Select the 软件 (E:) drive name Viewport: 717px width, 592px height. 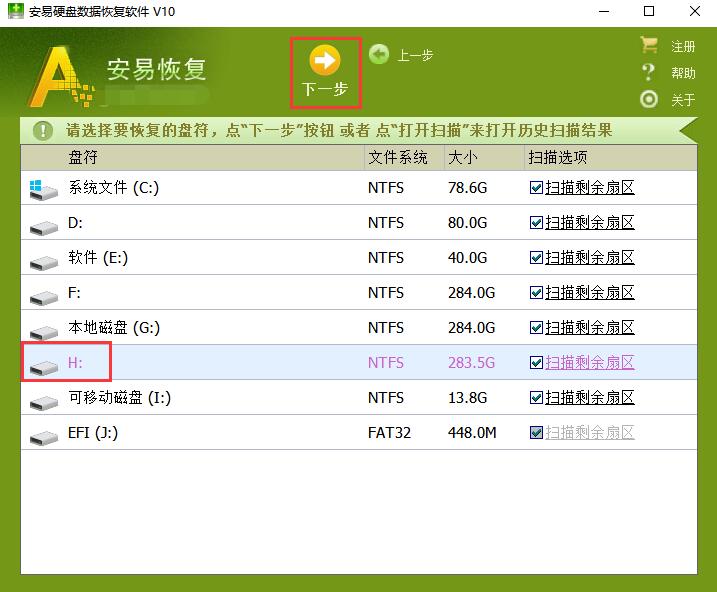[98, 257]
